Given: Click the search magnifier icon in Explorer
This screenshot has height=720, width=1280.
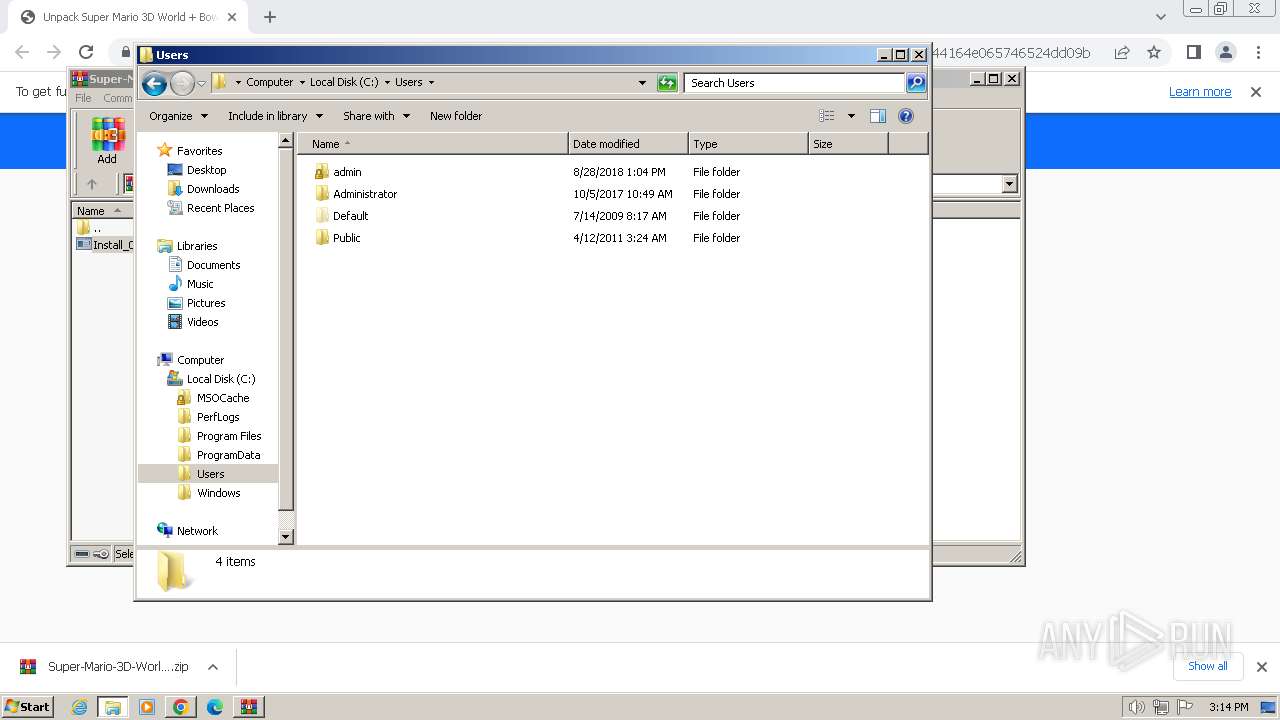Looking at the screenshot, I should point(916,83).
